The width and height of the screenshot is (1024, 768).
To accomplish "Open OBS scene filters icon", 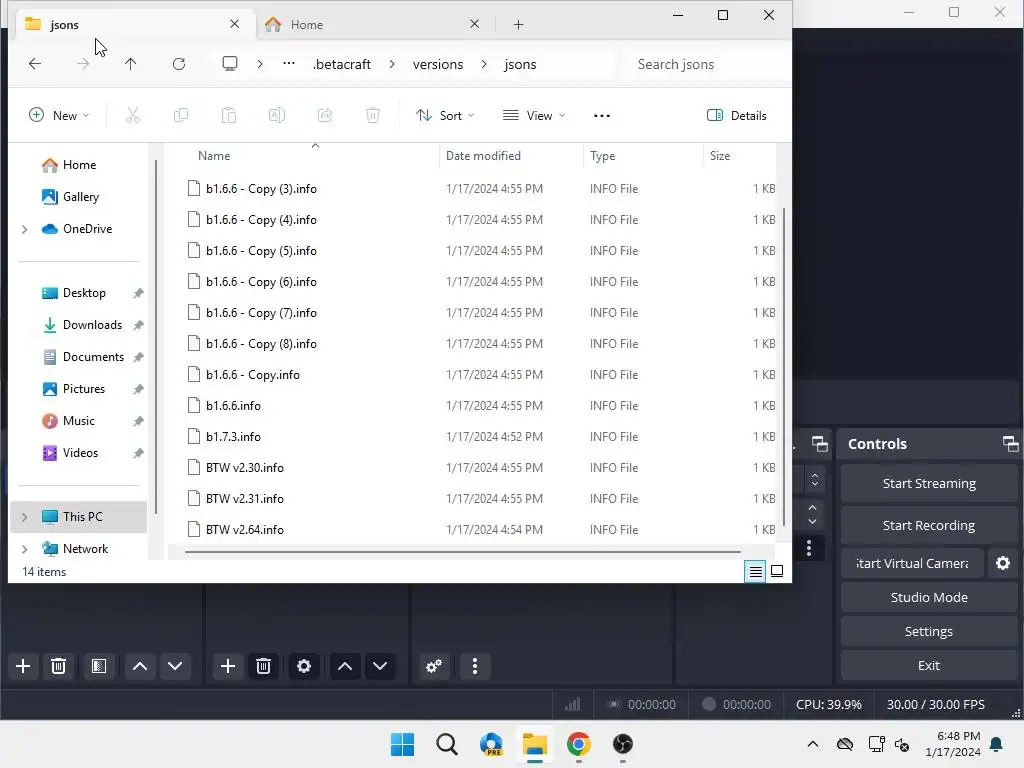I will coord(99,666).
